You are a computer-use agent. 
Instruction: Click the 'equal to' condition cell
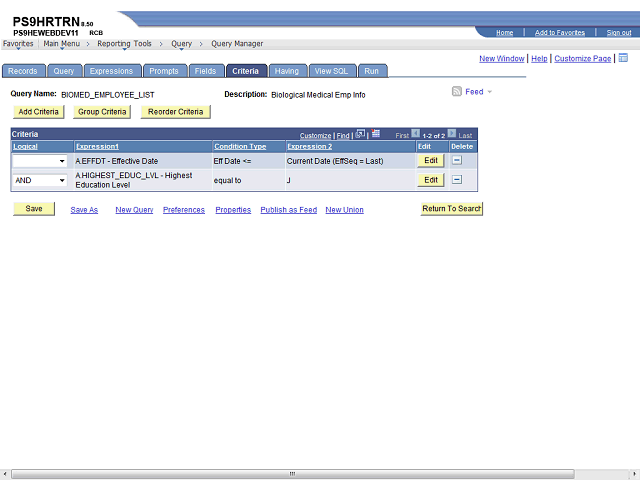click(227, 180)
